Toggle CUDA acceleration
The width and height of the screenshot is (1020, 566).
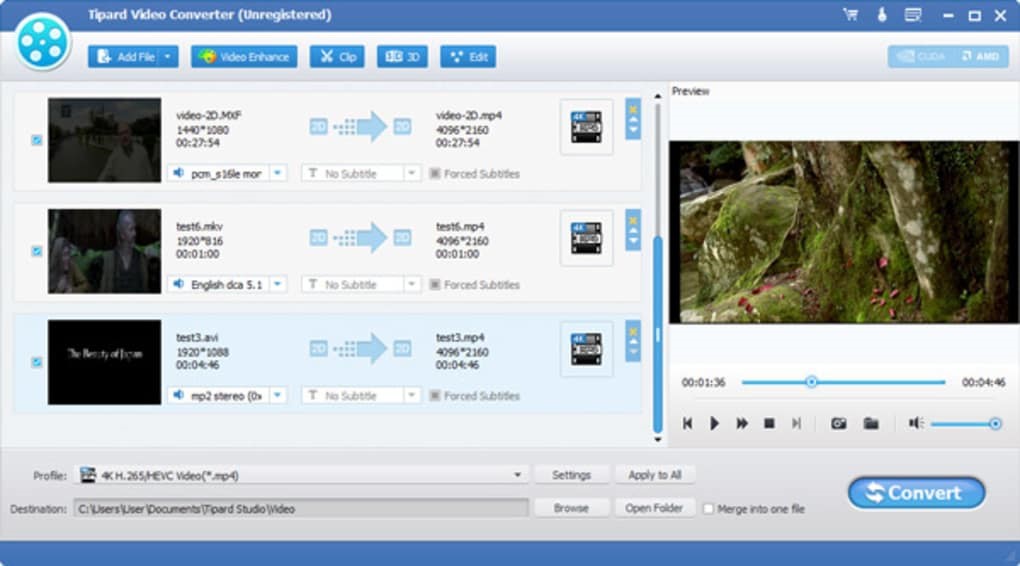920,57
